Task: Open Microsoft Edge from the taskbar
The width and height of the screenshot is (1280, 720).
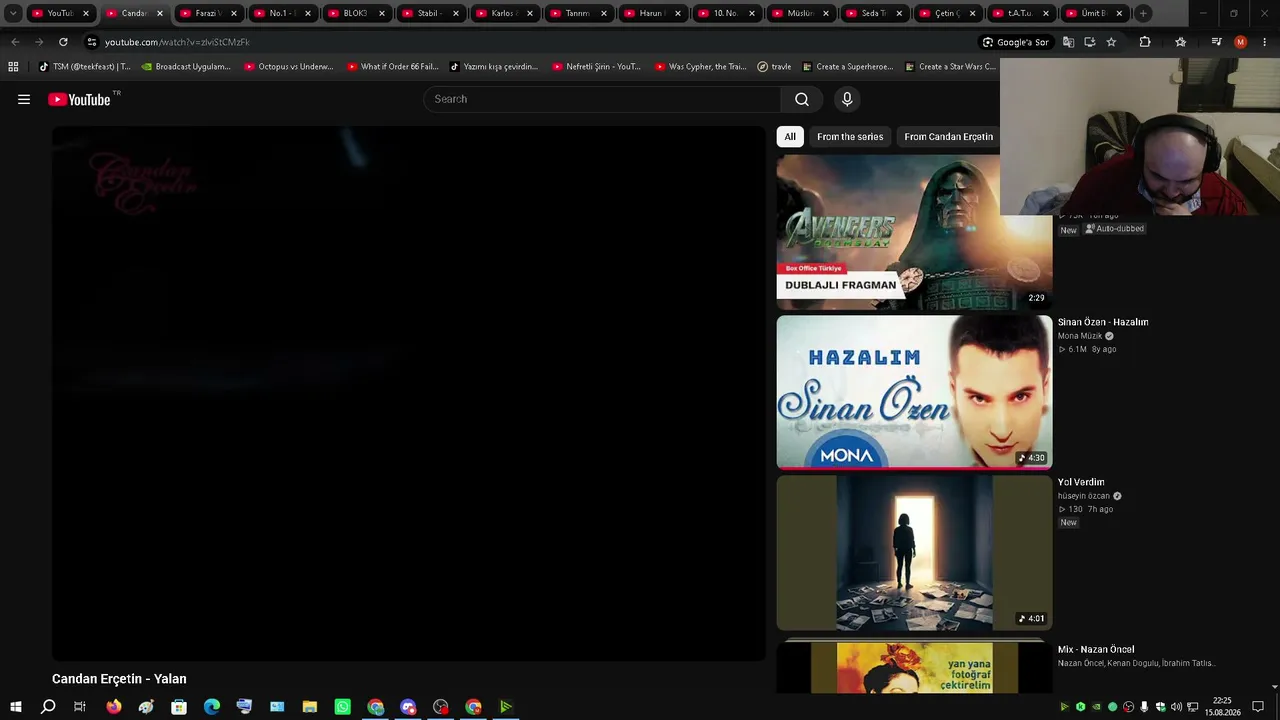Action: (x=212, y=707)
